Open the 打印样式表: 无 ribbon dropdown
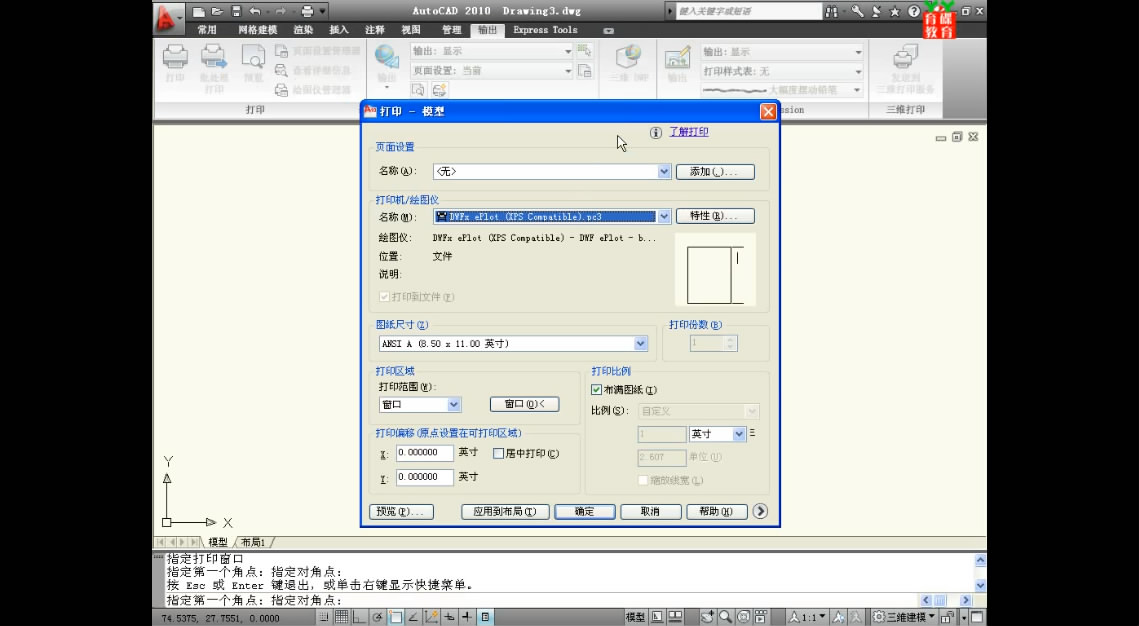 point(782,71)
